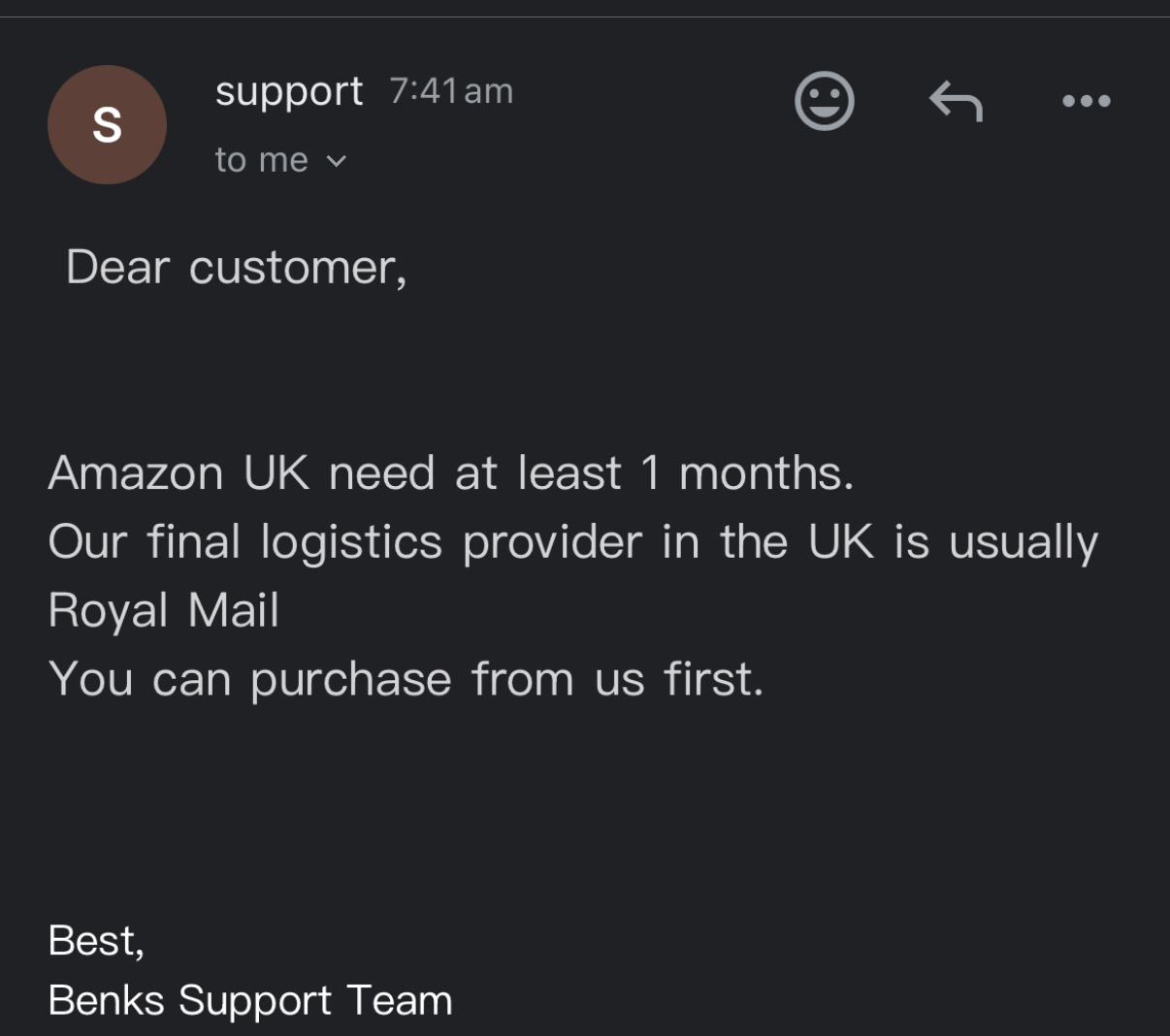Click the "Best," sign-off line
Image resolution: width=1170 pixels, height=1036 pixels.
point(96,940)
